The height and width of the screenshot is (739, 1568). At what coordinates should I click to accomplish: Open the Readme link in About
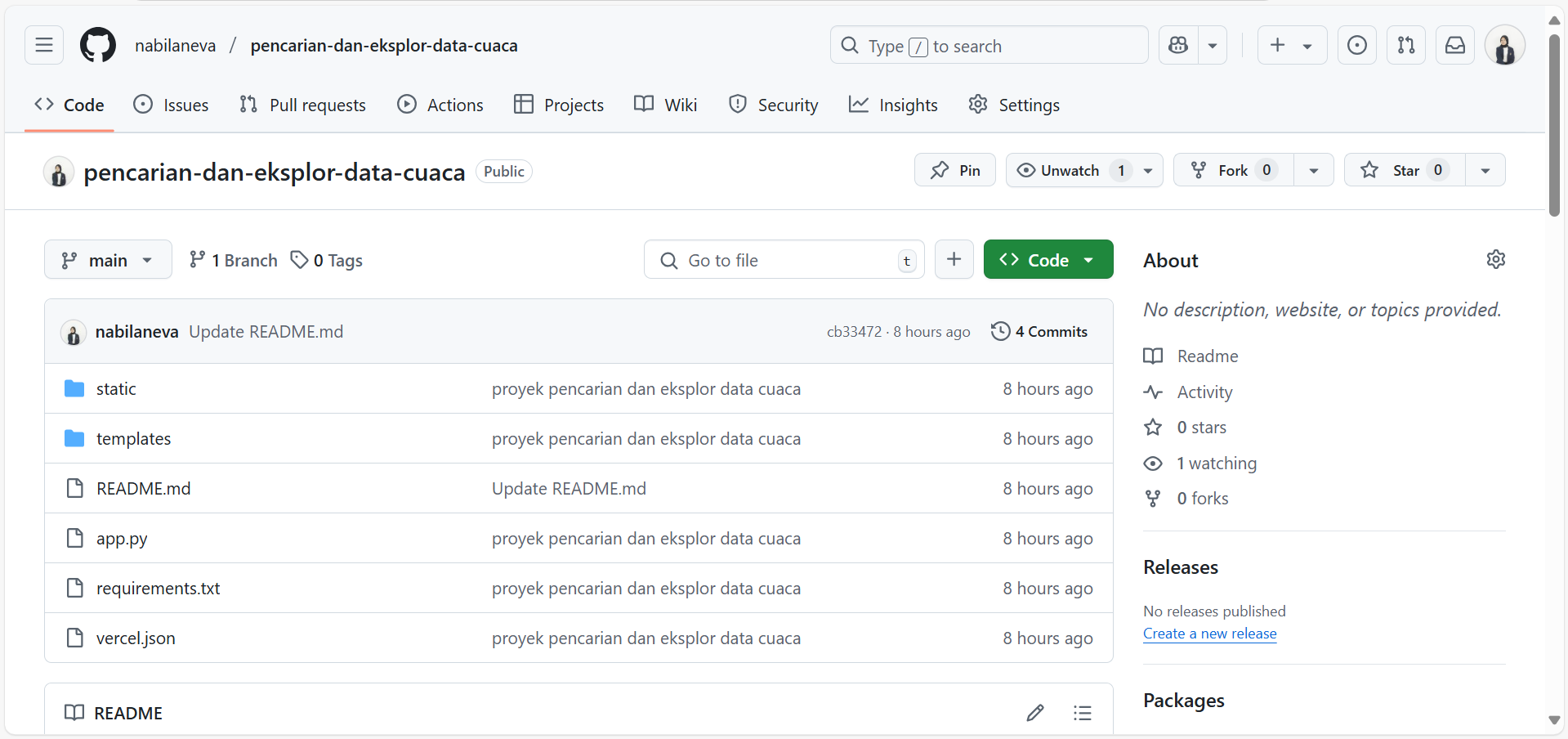point(1191,356)
